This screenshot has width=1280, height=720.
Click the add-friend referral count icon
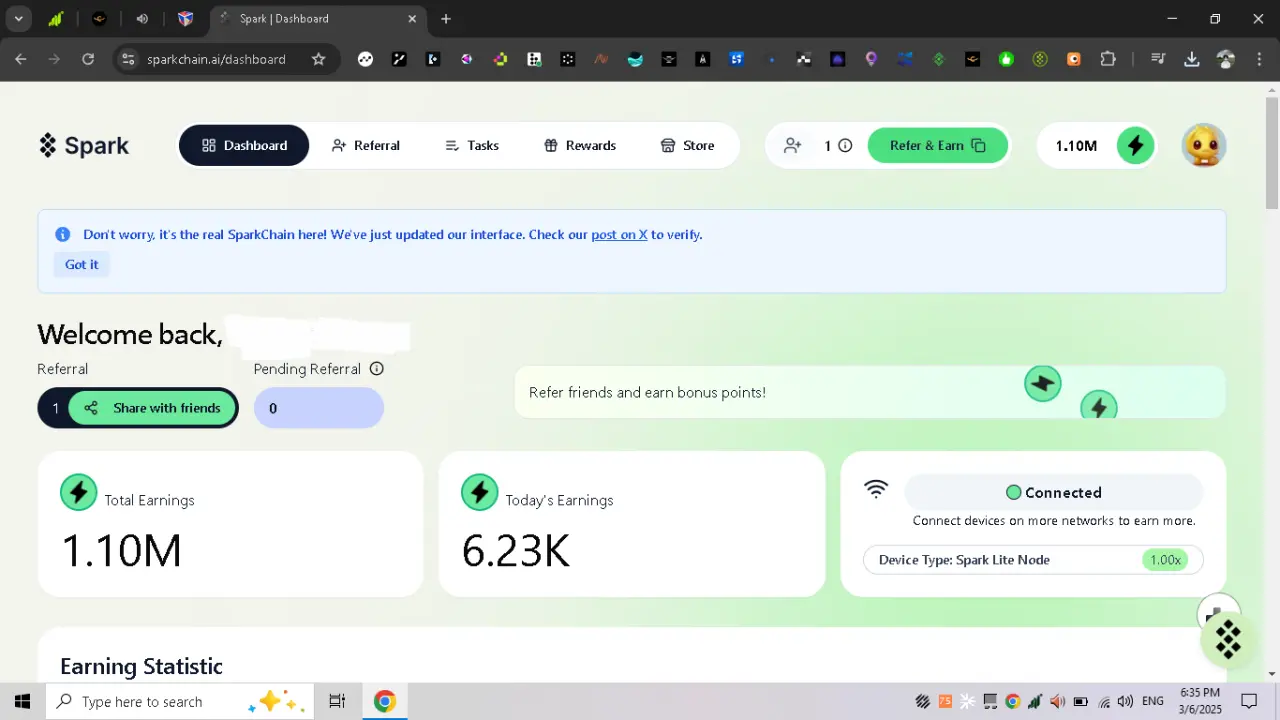793,145
